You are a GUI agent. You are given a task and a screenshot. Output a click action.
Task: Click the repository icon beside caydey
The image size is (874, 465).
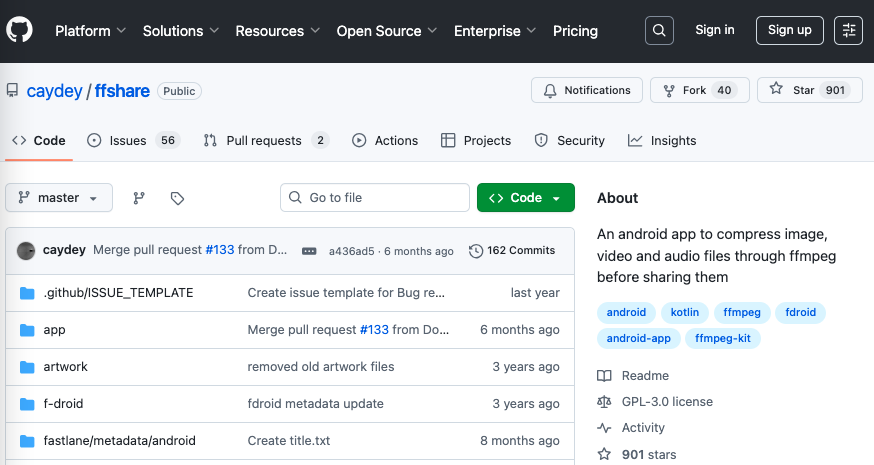(12, 90)
